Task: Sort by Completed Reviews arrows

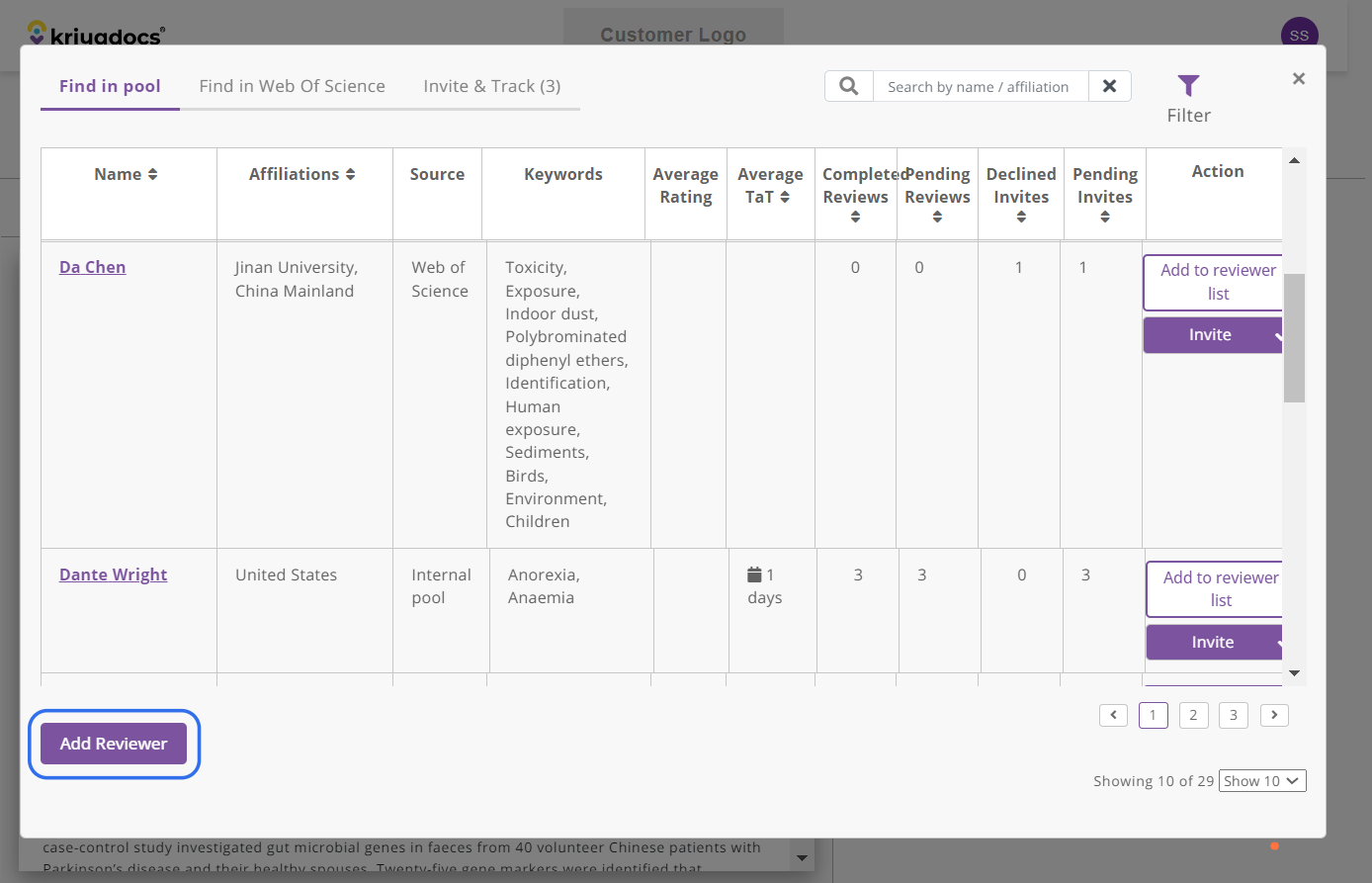Action: 855,218
